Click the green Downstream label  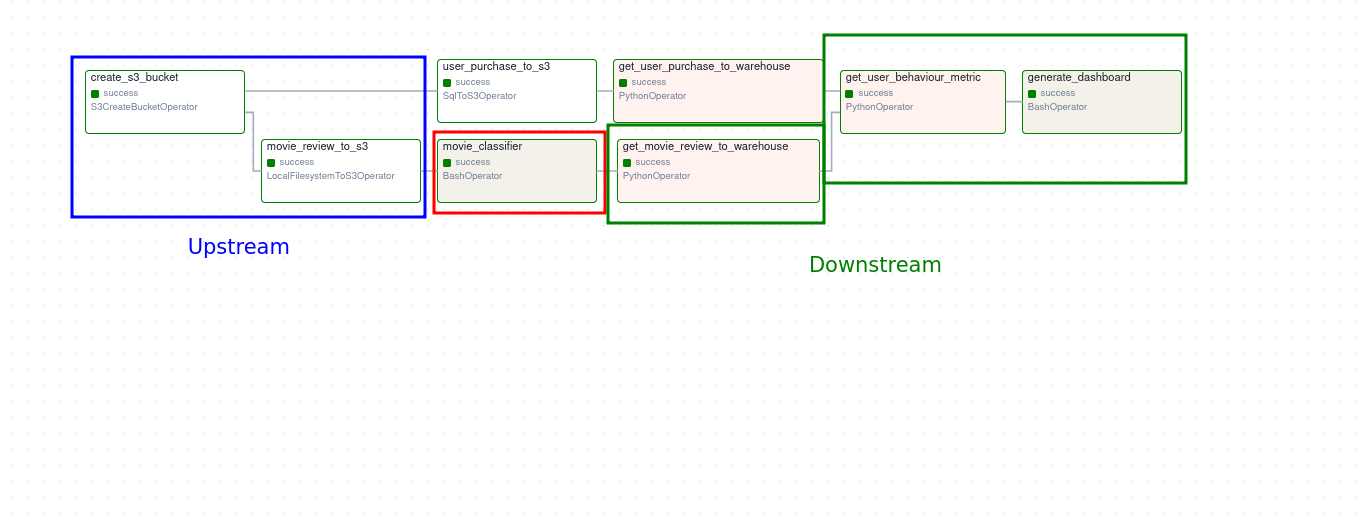875,265
